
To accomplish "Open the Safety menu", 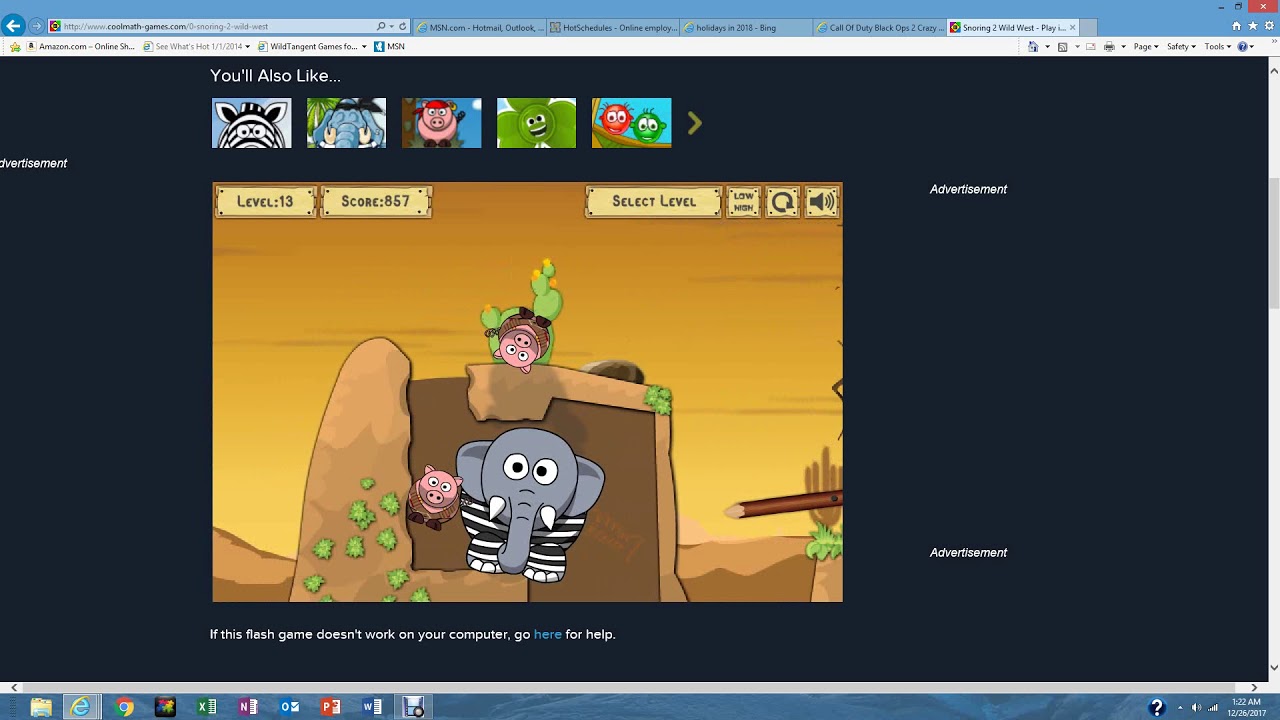I will (x=1181, y=46).
